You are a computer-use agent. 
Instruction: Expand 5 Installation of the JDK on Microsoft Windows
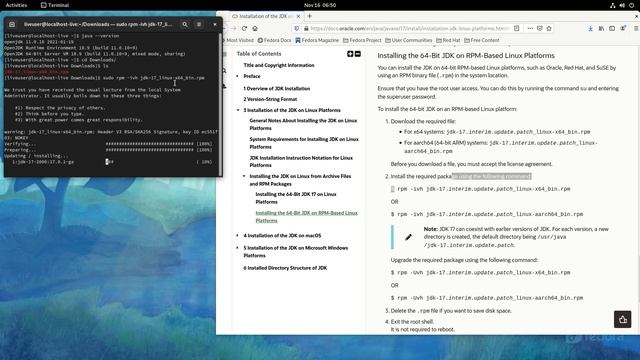point(238,248)
